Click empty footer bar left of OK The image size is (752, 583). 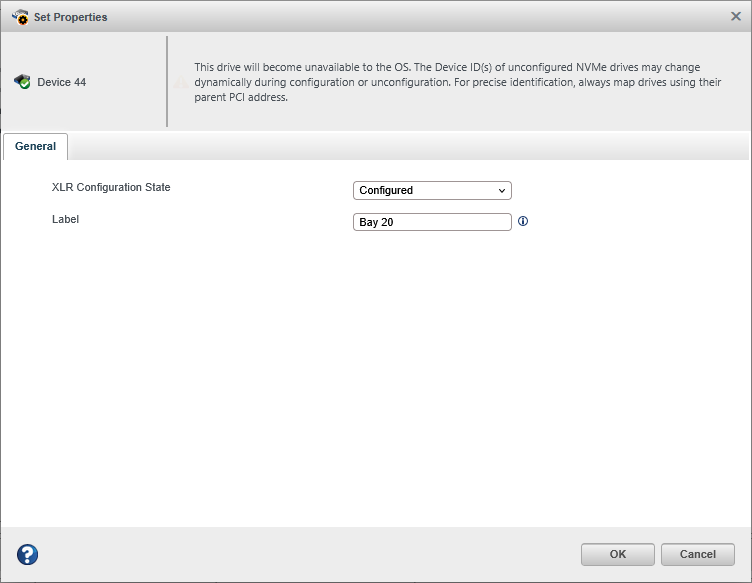(x=300, y=555)
